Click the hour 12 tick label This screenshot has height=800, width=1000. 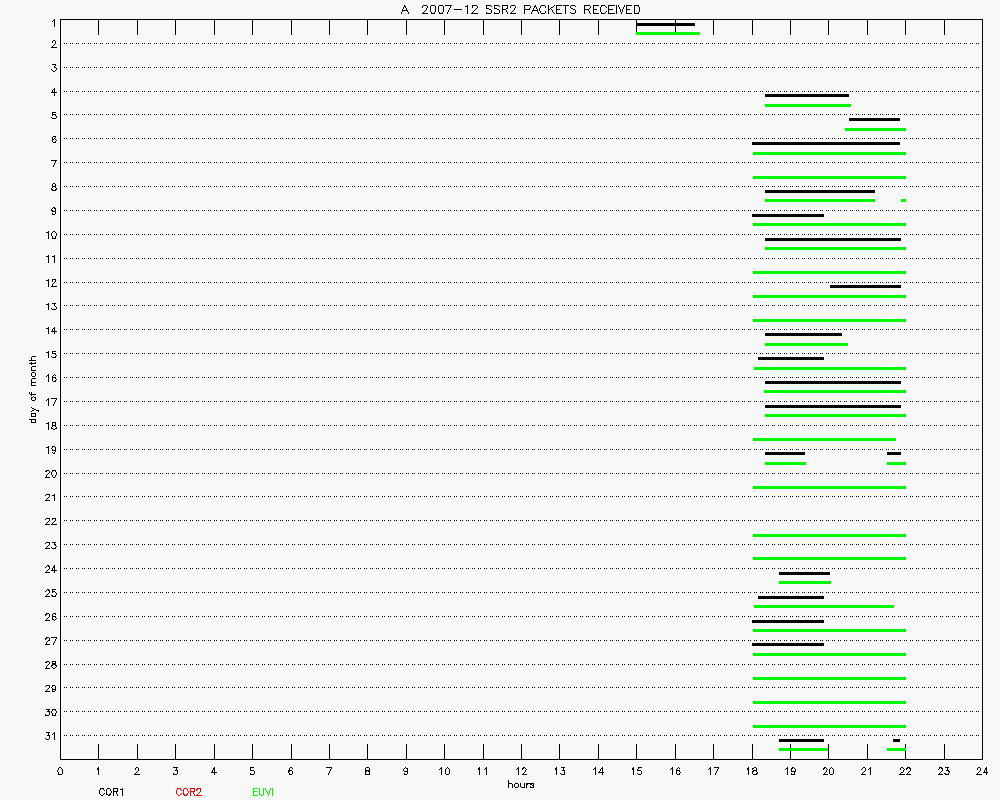click(521, 772)
